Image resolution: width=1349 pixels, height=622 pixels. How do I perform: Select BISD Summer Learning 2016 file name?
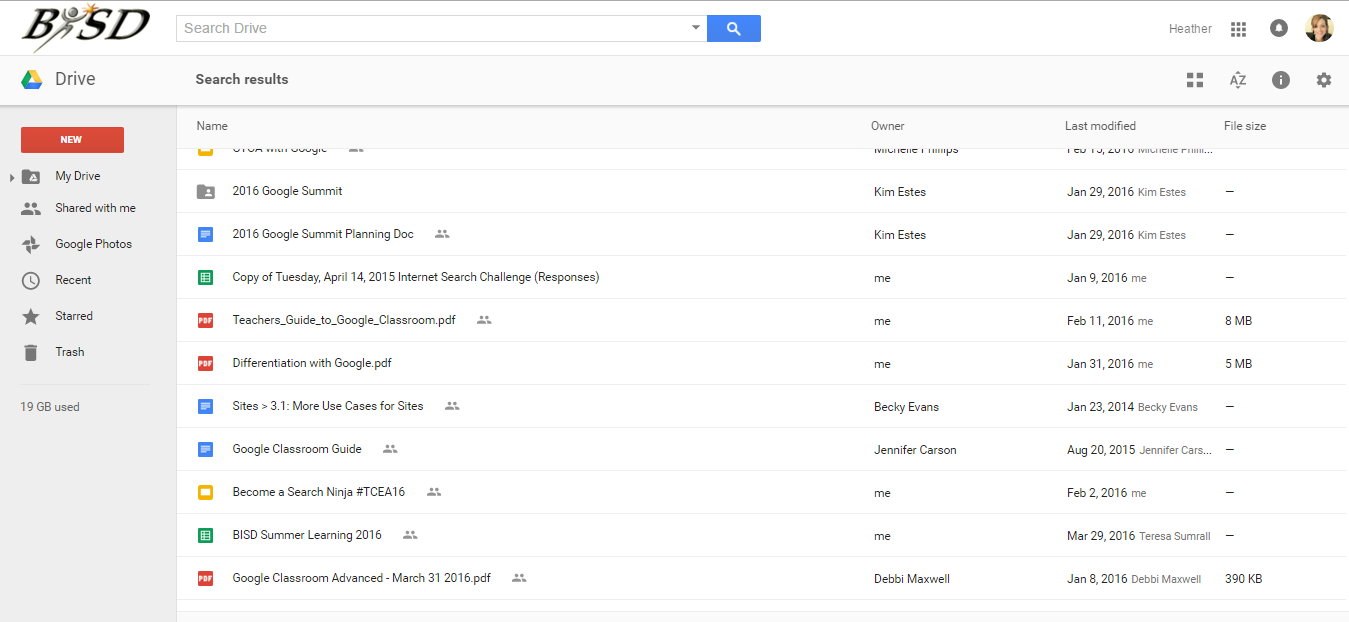coord(307,535)
